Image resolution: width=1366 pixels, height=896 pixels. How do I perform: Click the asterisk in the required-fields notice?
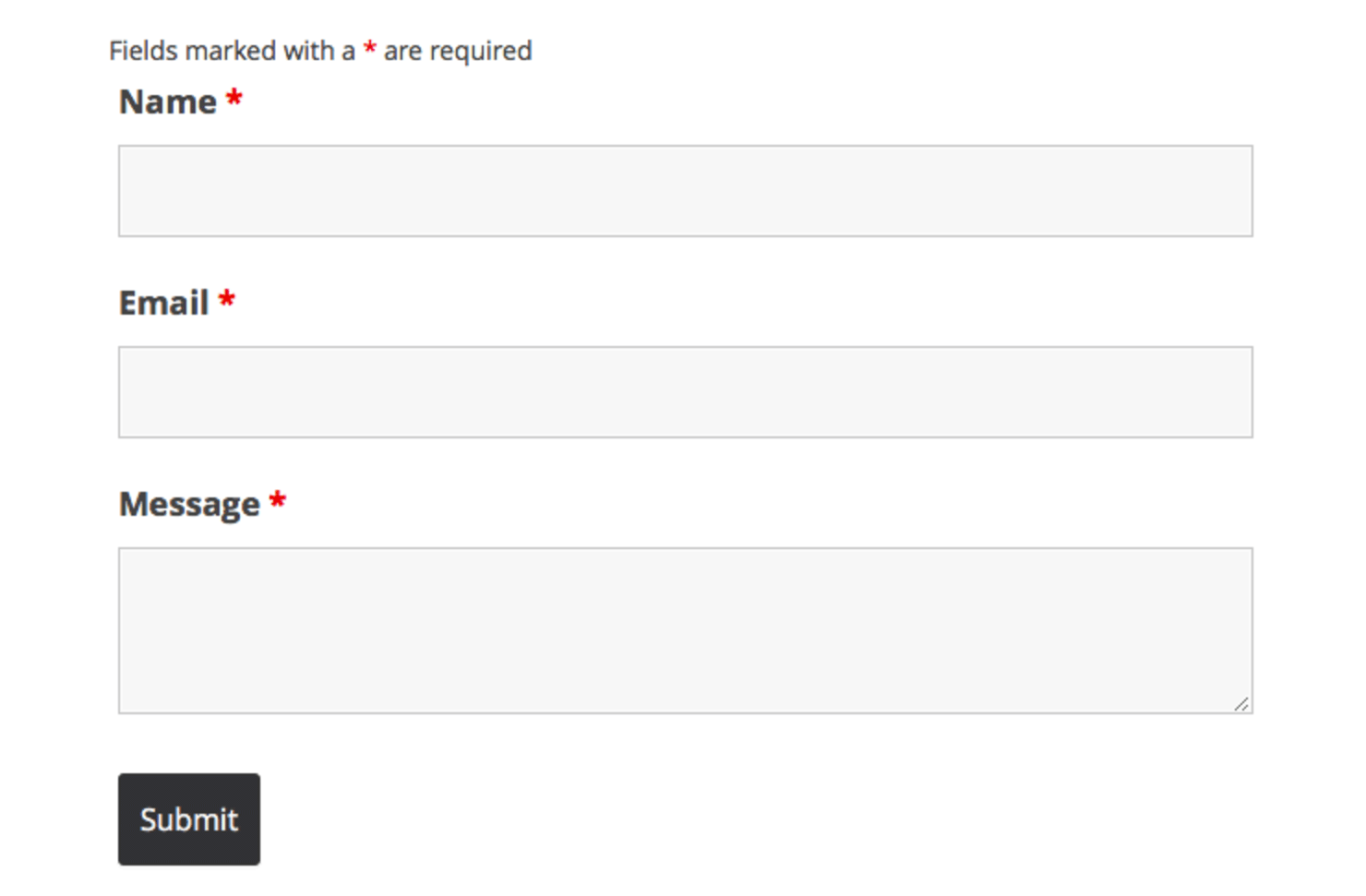click(370, 46)
